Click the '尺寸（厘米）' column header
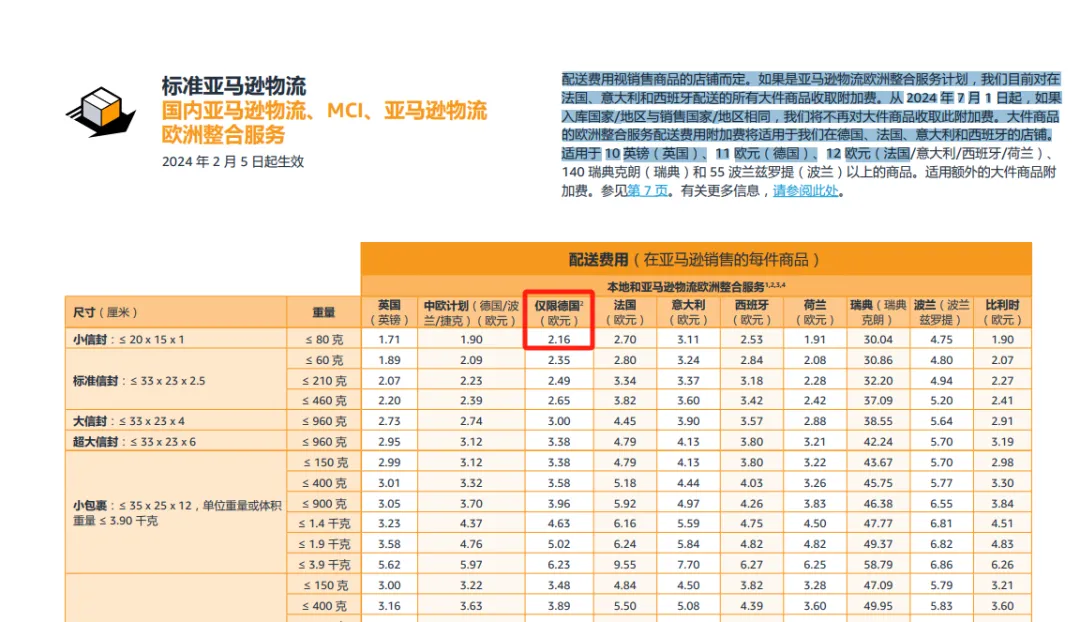Image resolution: width=1080 pixels, height=622 pixels. coord(176,312)
